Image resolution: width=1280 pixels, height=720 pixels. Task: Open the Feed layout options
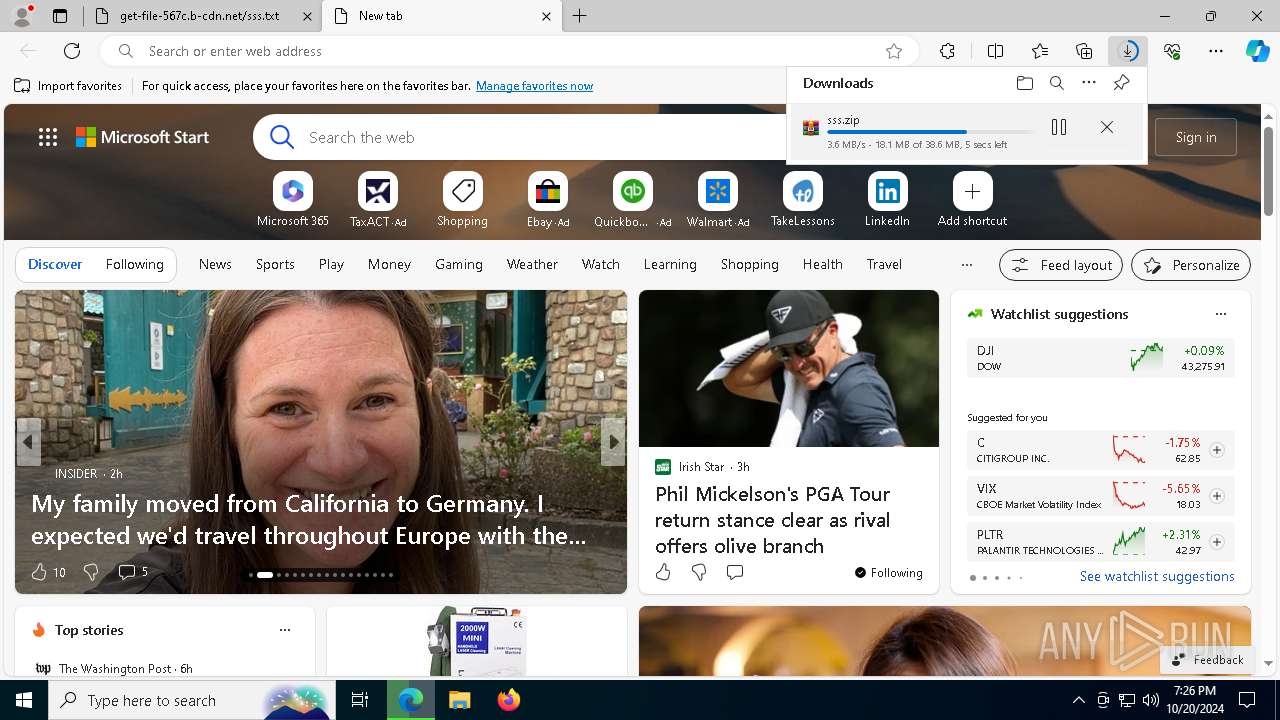point(1062,265)
